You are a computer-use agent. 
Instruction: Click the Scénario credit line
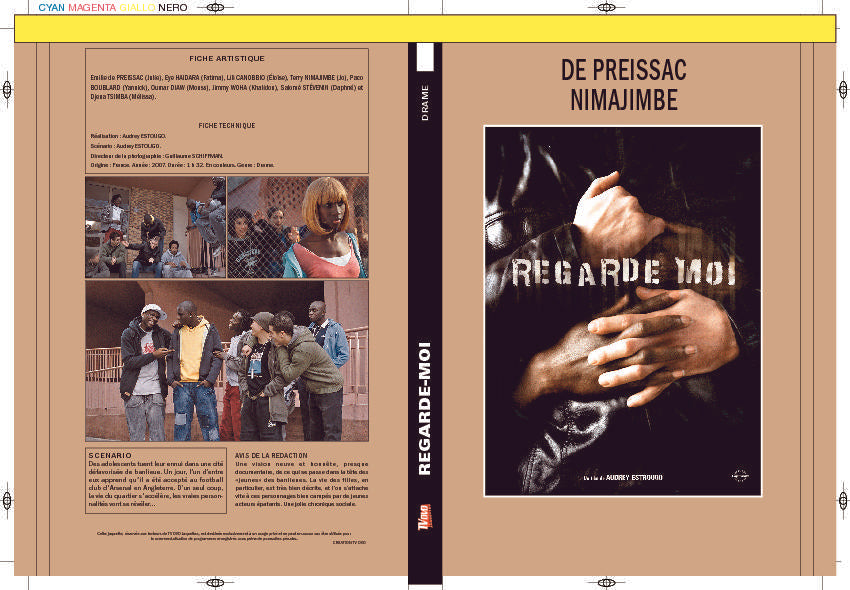tap(126, 146)
